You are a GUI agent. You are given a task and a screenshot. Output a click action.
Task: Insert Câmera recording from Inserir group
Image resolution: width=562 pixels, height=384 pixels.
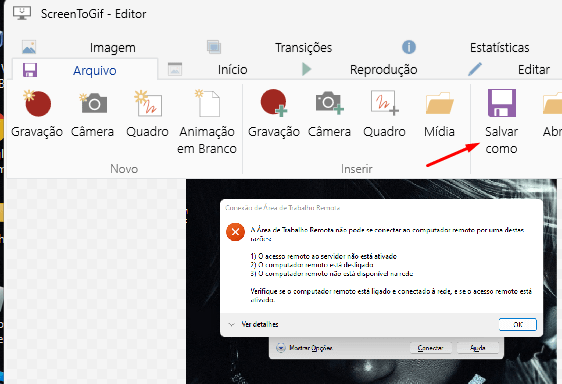(329, 115)
